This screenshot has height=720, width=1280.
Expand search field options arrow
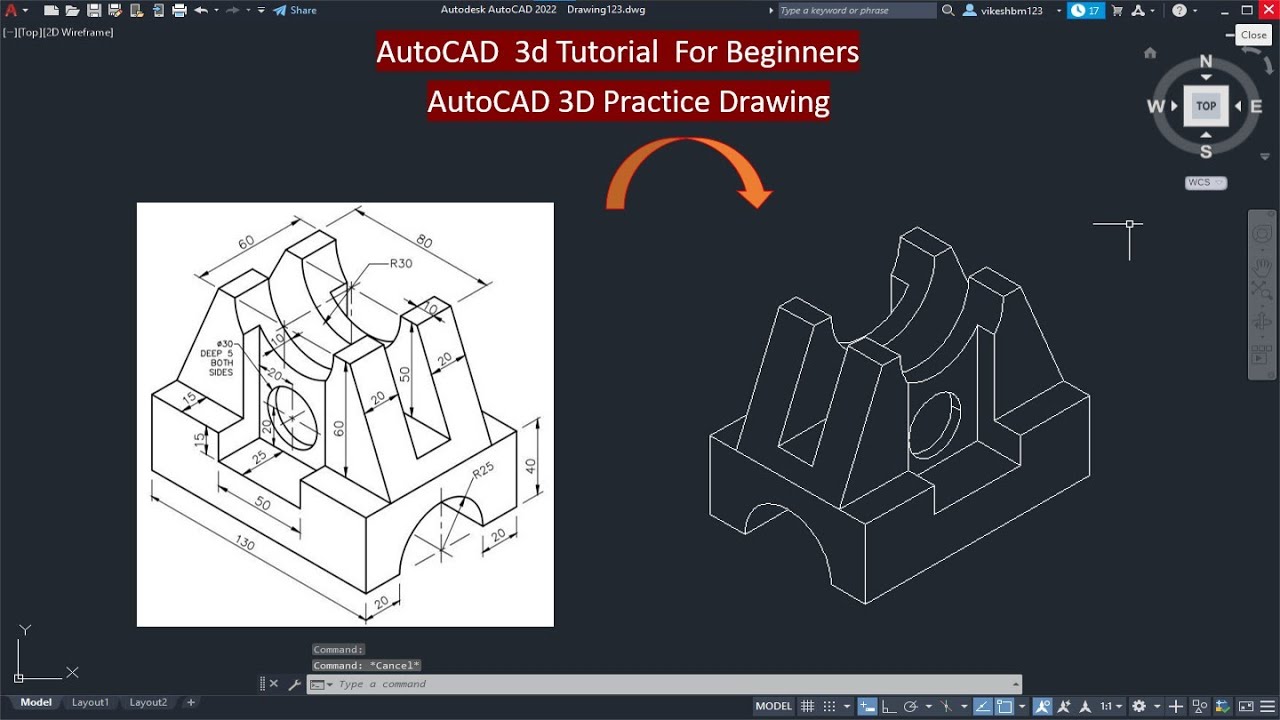(772, 10)
